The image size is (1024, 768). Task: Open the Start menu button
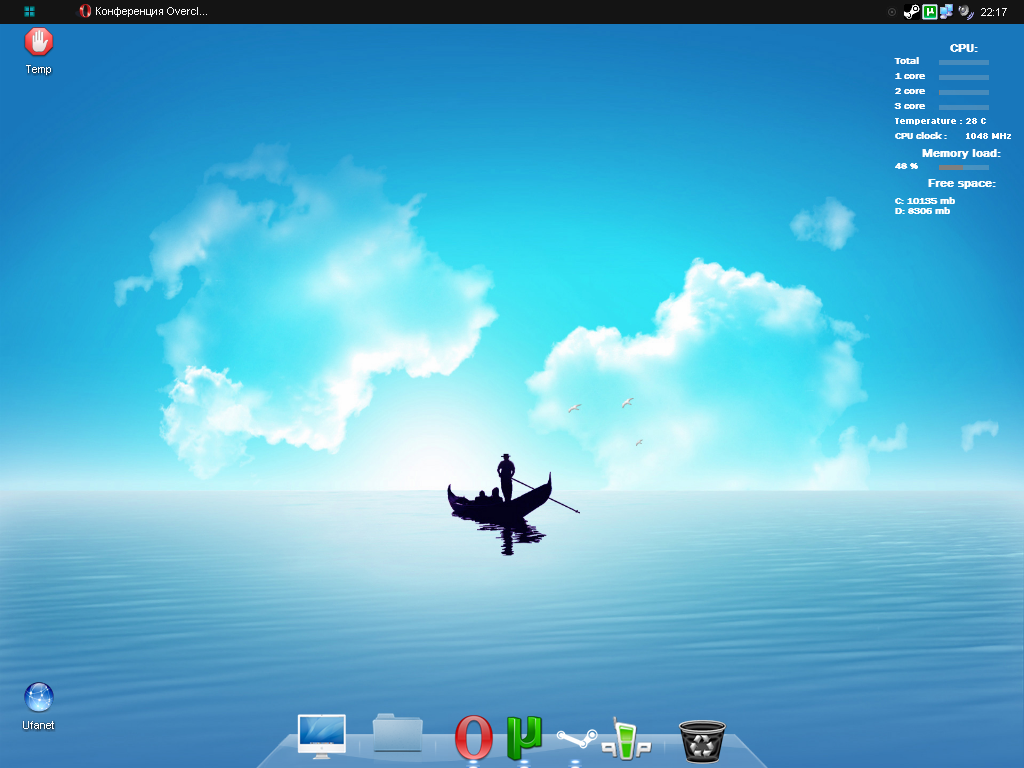30,12
